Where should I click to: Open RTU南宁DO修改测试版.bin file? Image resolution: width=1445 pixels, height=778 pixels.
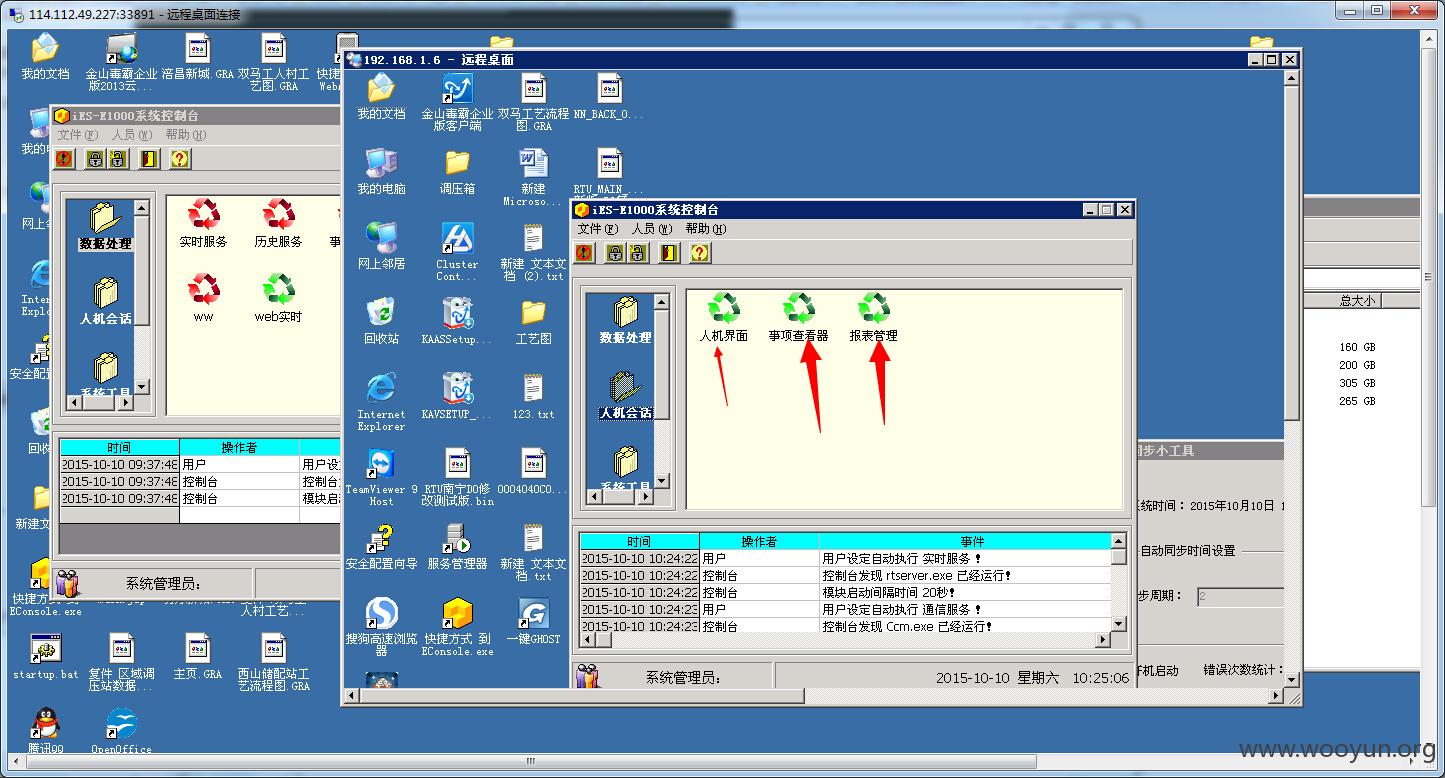click(x=457, y=477)
